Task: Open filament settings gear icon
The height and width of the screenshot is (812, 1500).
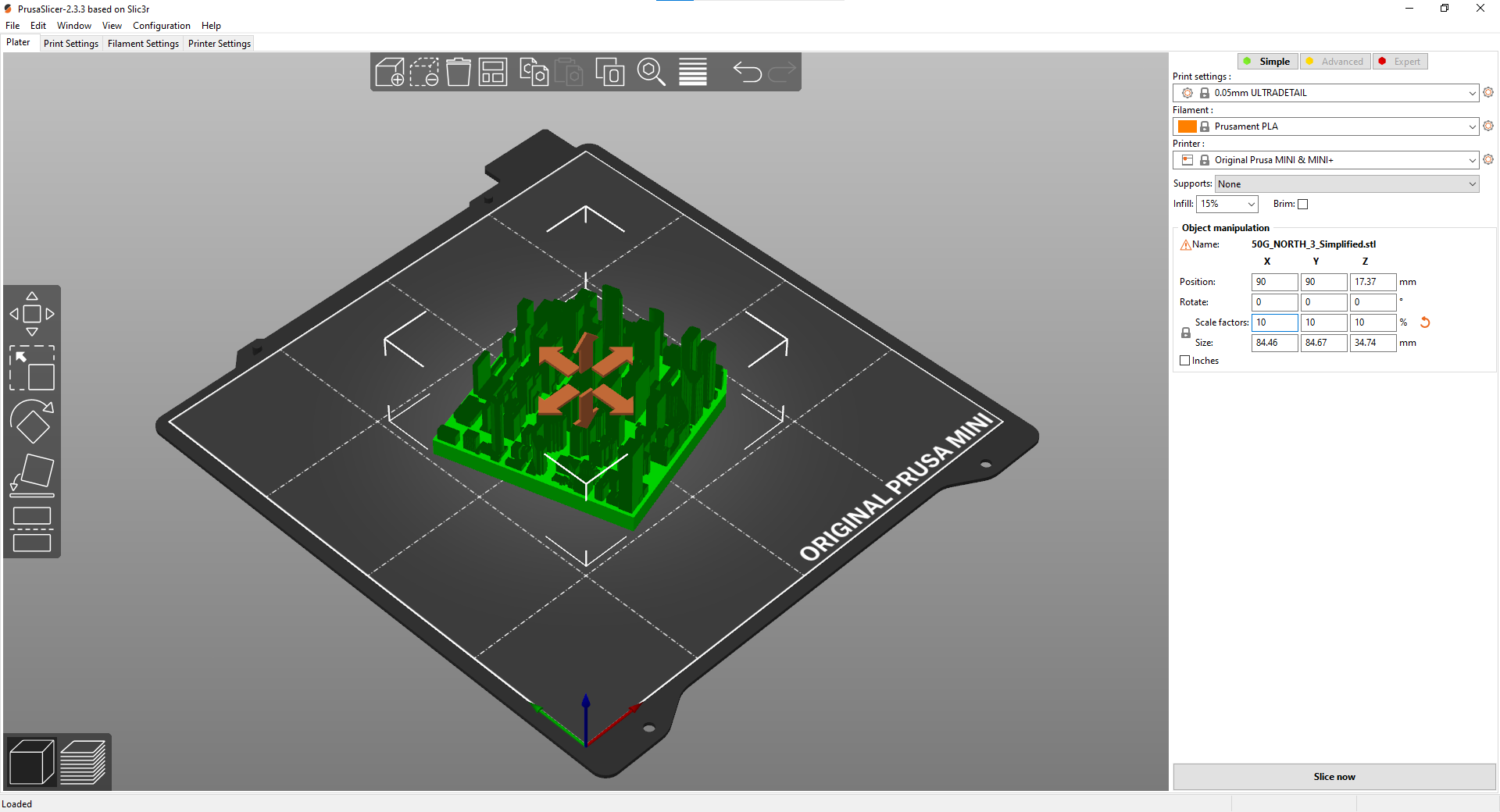Action: [1488, 126]
